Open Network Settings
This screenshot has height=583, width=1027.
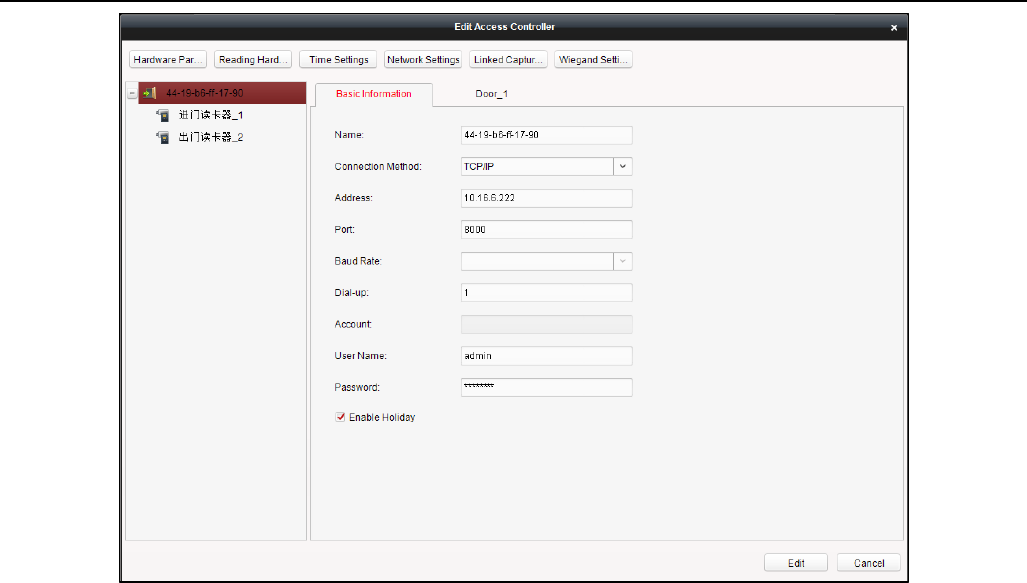click(x=423, y=60)
